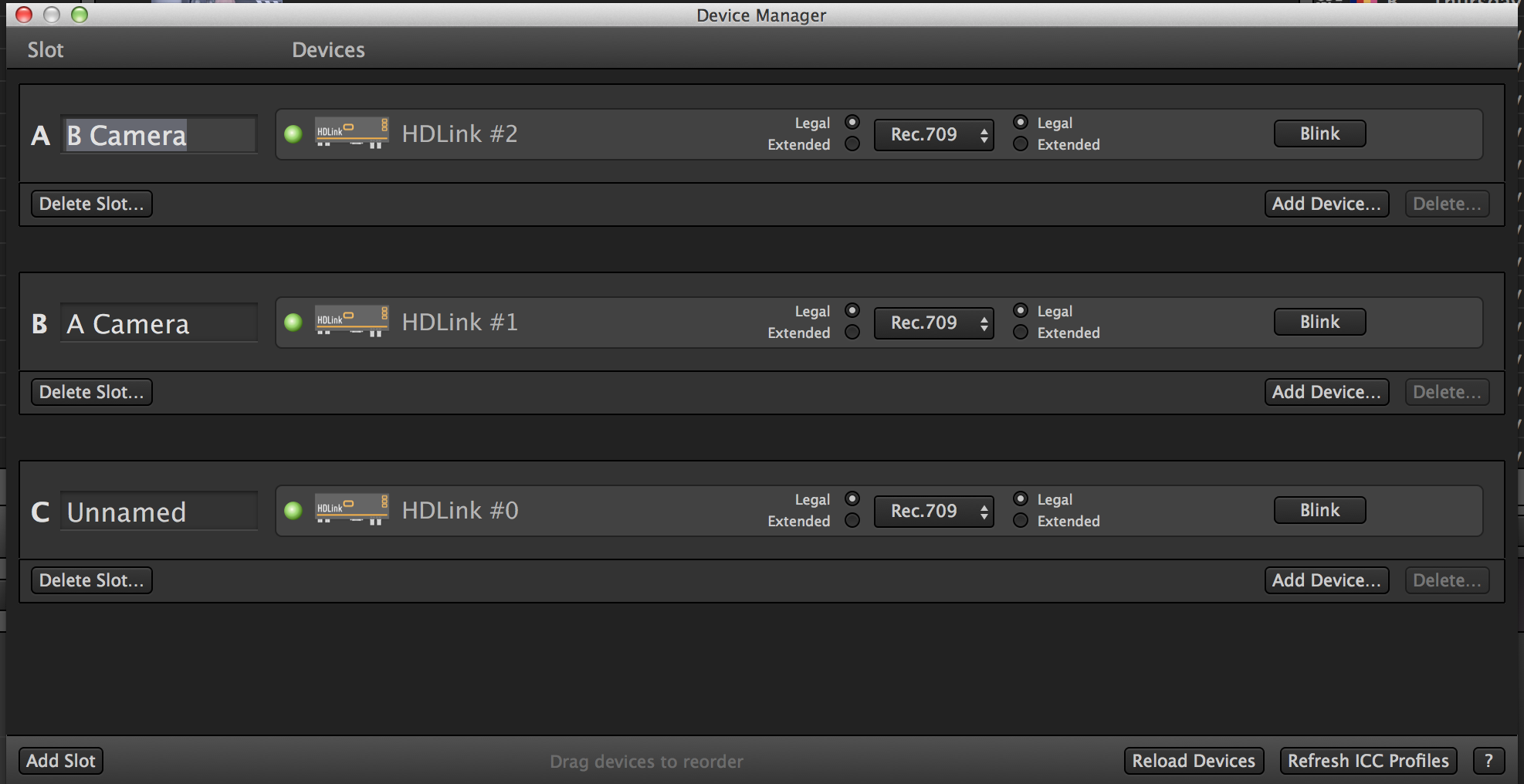Click the green status indicator for HDLink #2
Image resolution: width=1524 pixels, height=784 pixels.
pos(293,133)
